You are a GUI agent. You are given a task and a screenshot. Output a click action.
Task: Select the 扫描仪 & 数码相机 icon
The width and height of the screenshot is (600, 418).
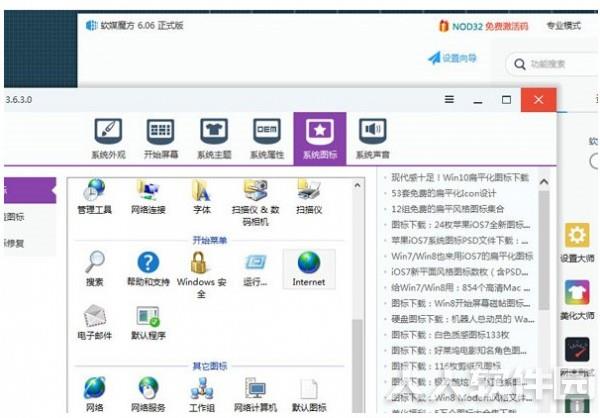coord(255,202)
